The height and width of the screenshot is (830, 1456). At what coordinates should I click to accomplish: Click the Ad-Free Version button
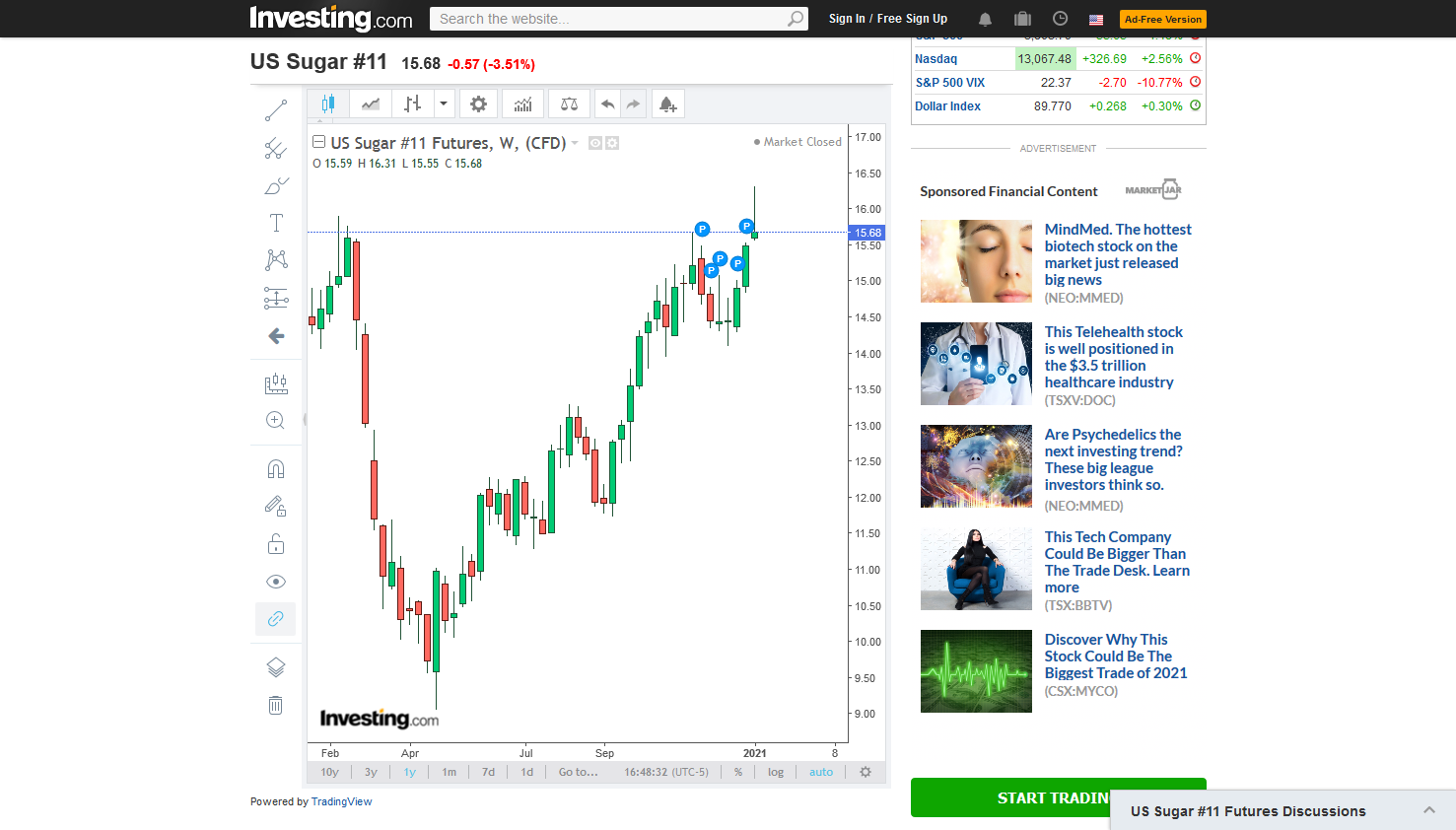(1163, 19)
